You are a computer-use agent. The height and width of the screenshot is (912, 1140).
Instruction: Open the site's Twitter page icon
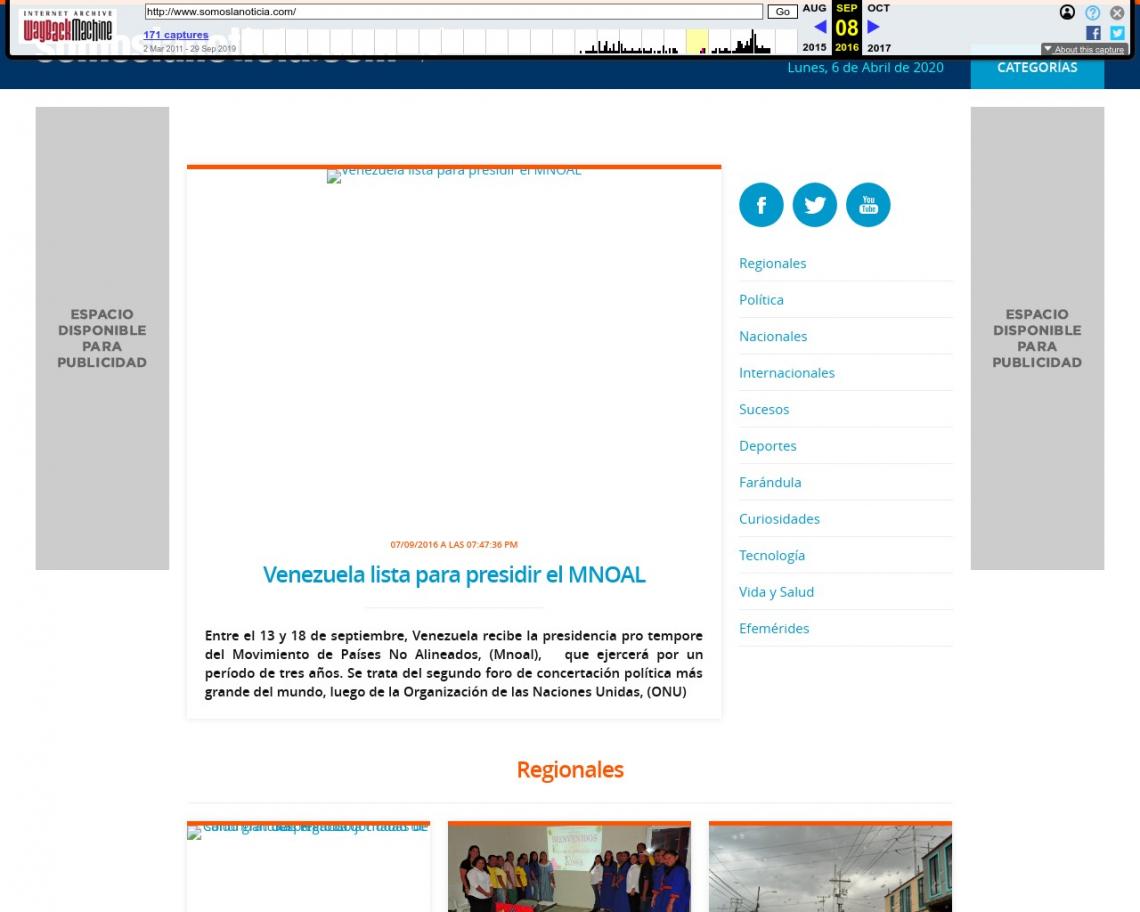coord(814,204)
